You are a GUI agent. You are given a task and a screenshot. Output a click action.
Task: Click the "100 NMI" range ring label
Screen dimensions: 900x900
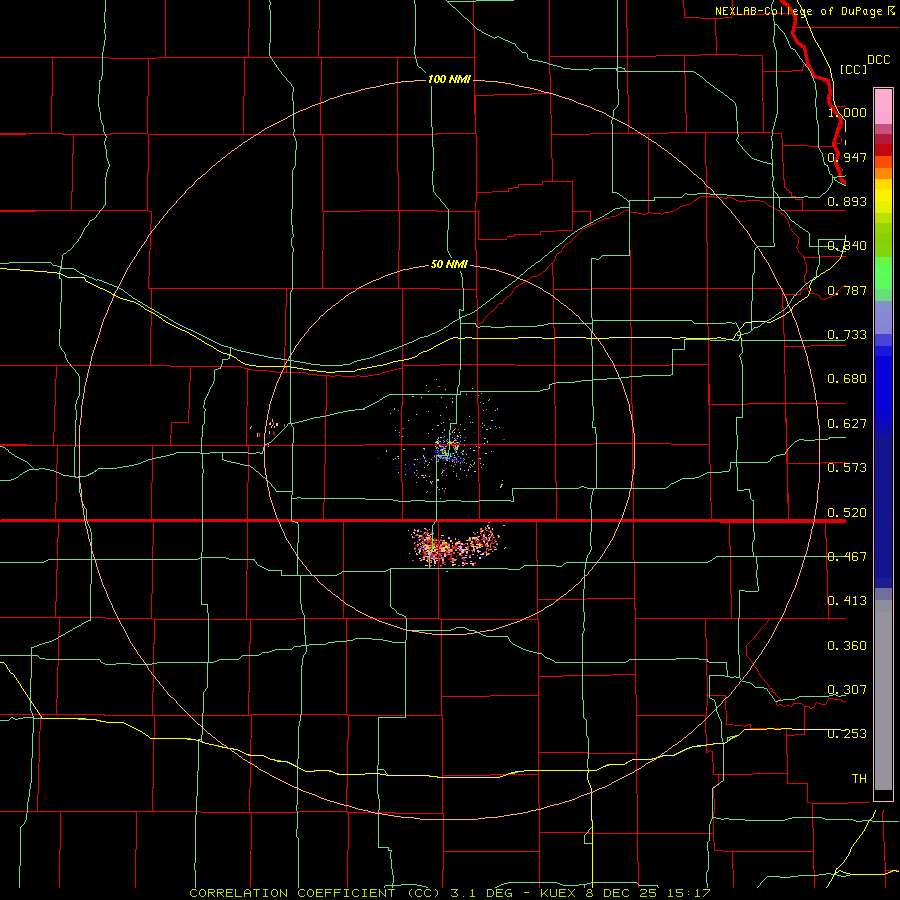pyautogui.click(x=449, y=79)
